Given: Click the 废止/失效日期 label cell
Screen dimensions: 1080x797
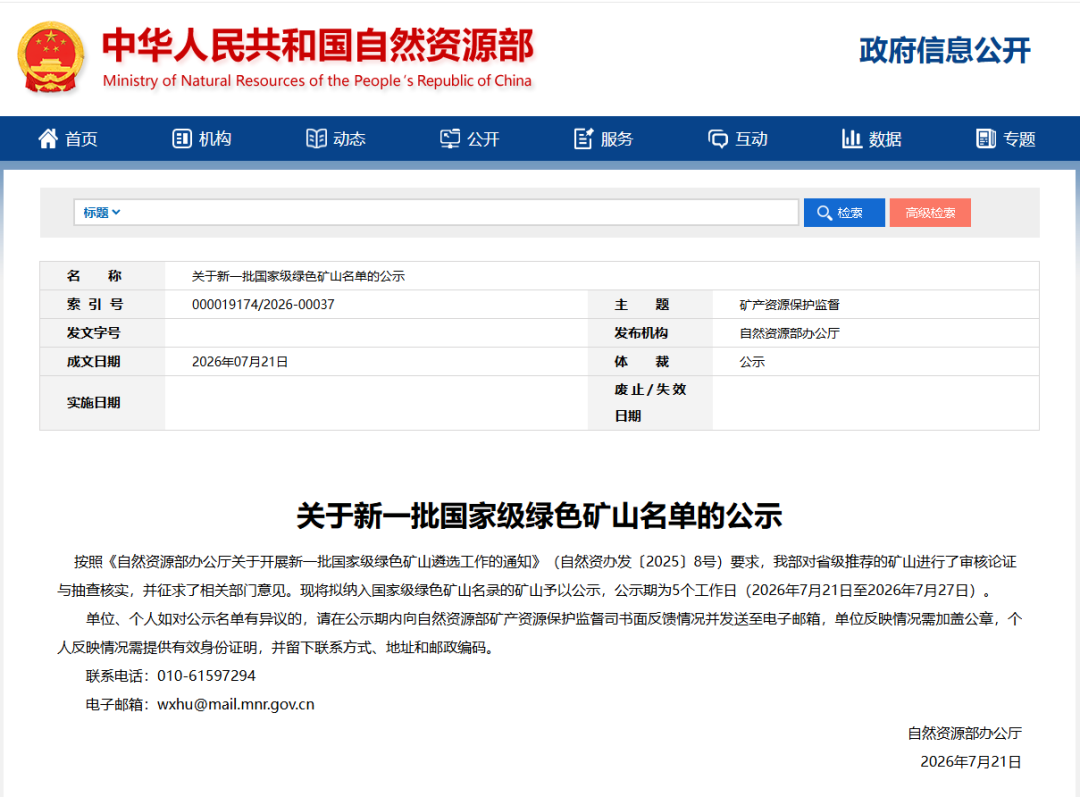Looking at the screenshot, I should [650, 403].
